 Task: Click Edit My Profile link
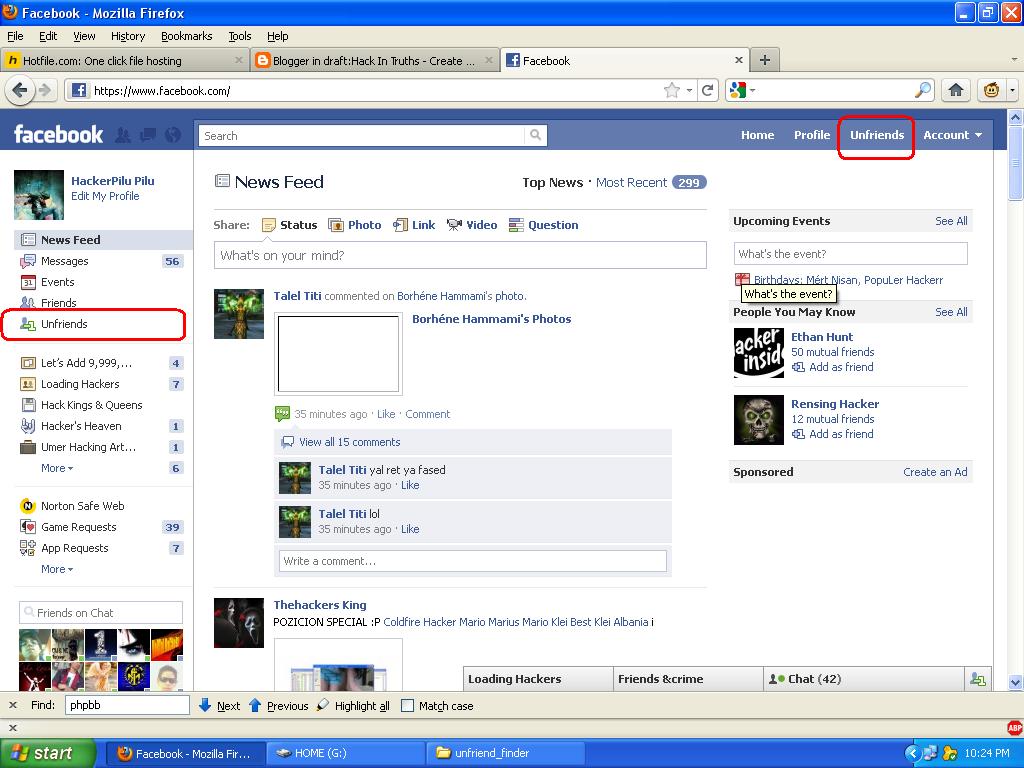pyautogui.click(x=105, y=196)
